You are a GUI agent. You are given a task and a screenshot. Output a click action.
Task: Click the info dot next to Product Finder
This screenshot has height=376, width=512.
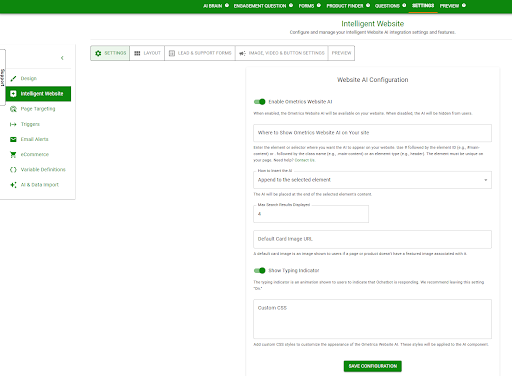pyautogui.click(x=368, y=5)
